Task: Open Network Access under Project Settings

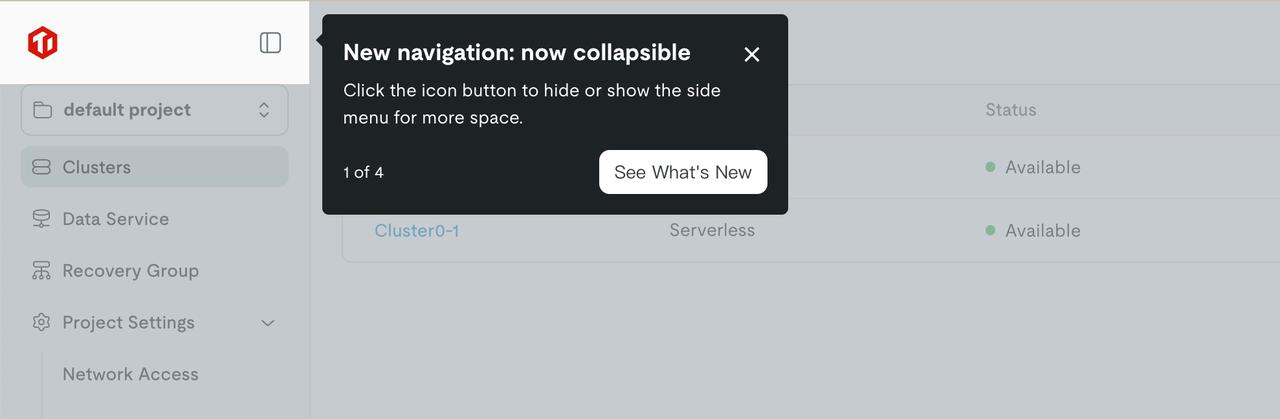Action: [130, 374]
